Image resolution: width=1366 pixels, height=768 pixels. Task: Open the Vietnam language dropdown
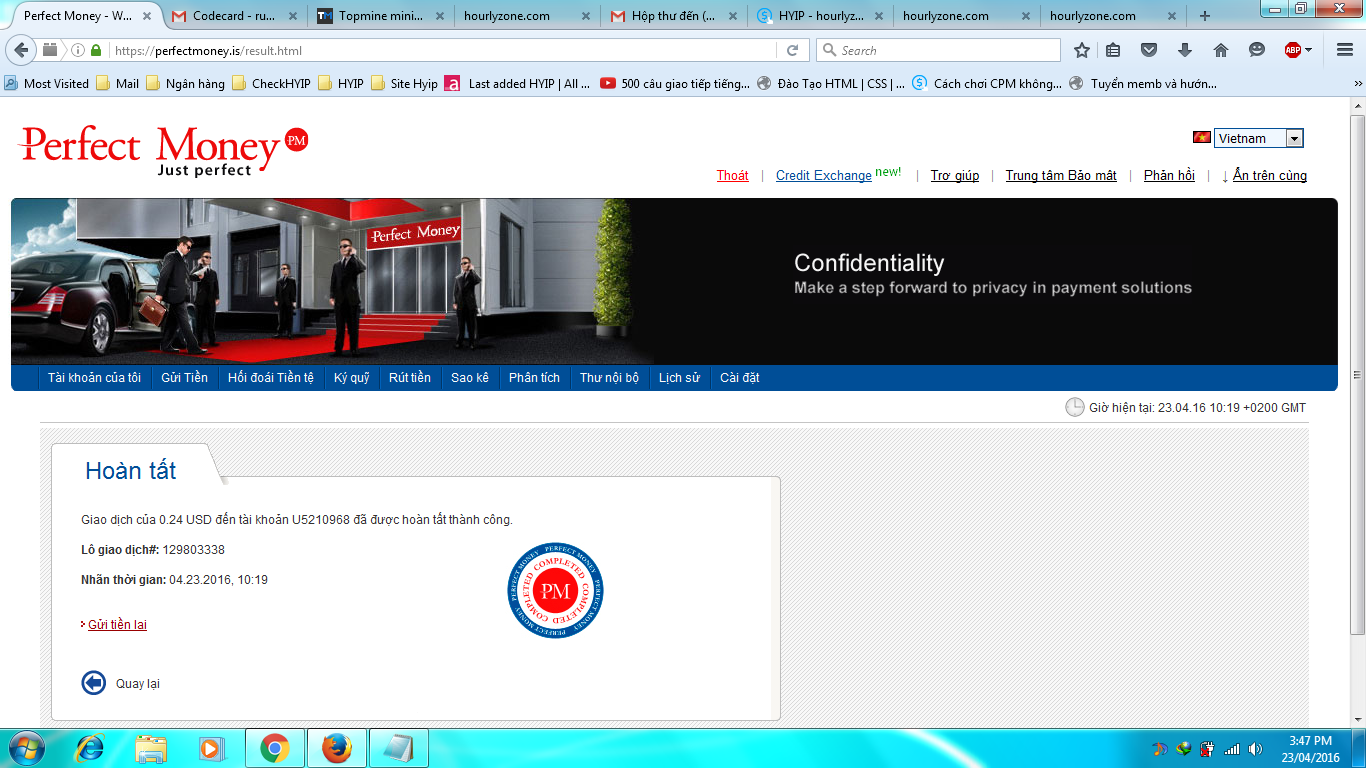click(1259, 138)
